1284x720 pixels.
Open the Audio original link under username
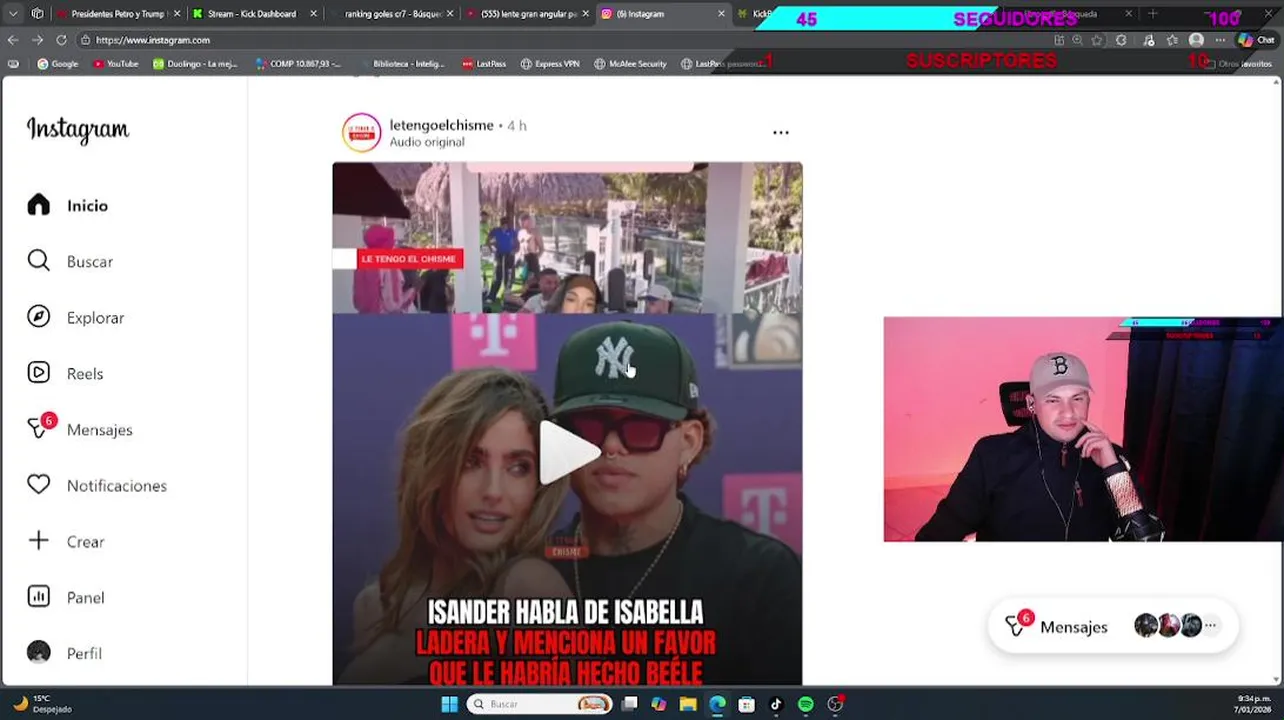click(427, 142)
